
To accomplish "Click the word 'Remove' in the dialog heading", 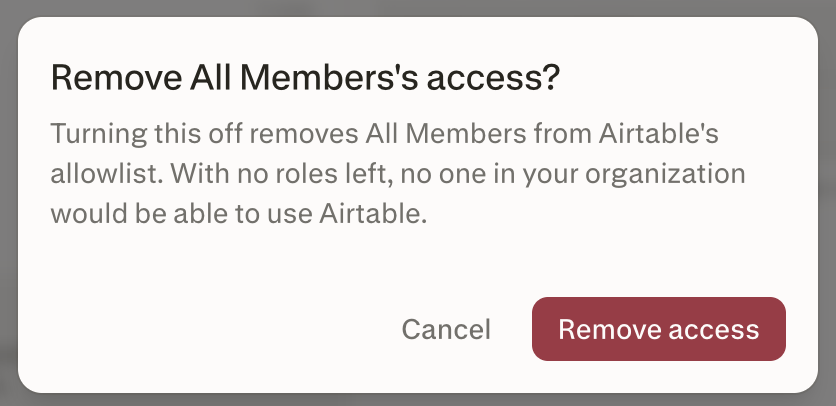I will click(x=116, y=78).
